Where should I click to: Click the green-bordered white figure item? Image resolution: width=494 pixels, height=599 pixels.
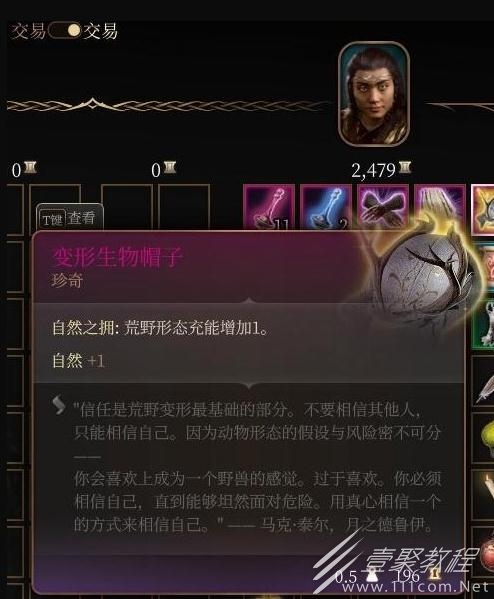click(x=483, y=324)
